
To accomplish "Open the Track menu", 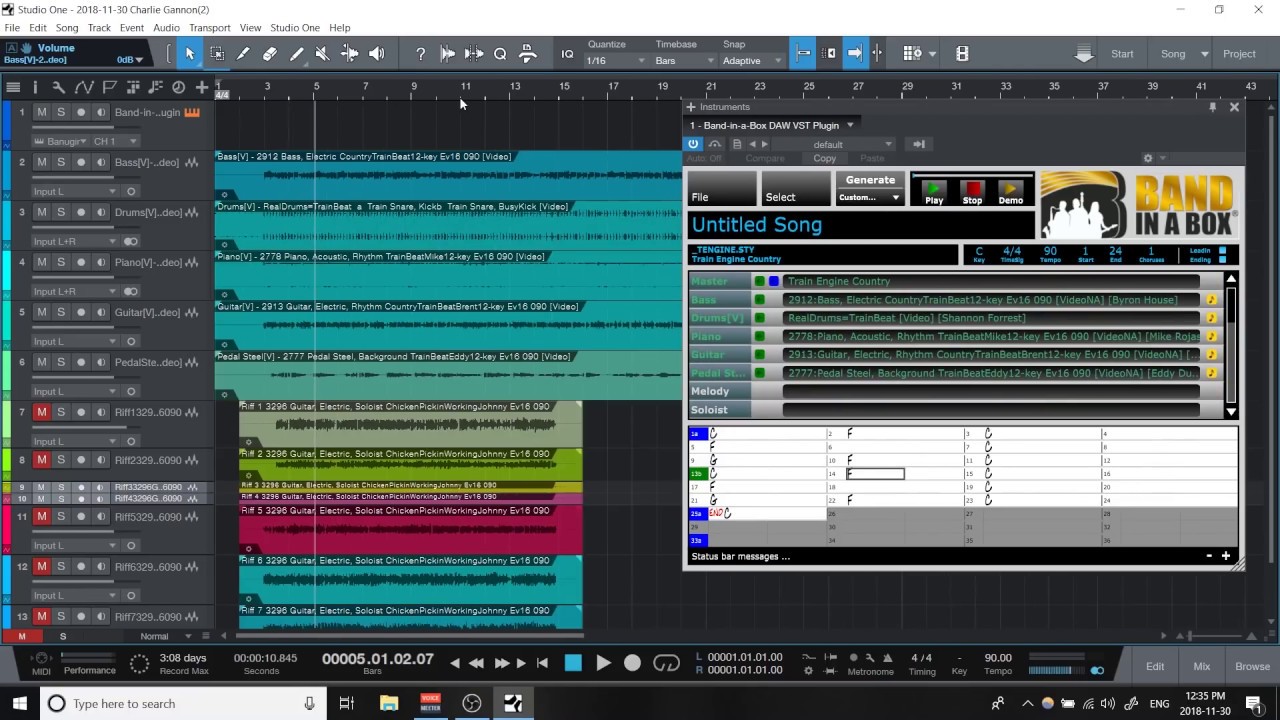I will tap(99, 28).
